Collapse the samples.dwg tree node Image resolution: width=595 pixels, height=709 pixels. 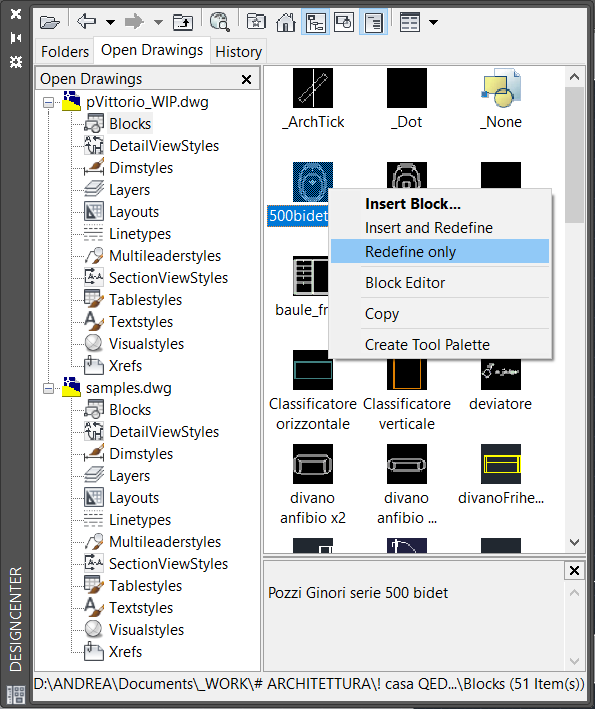48,388
